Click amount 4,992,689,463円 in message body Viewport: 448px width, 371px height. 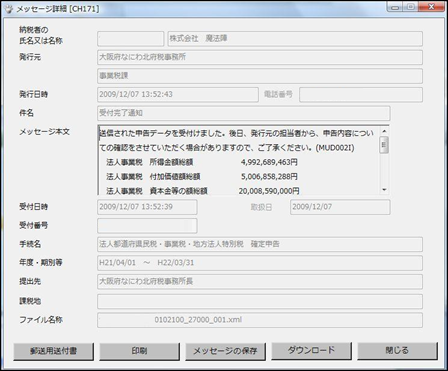269,162
